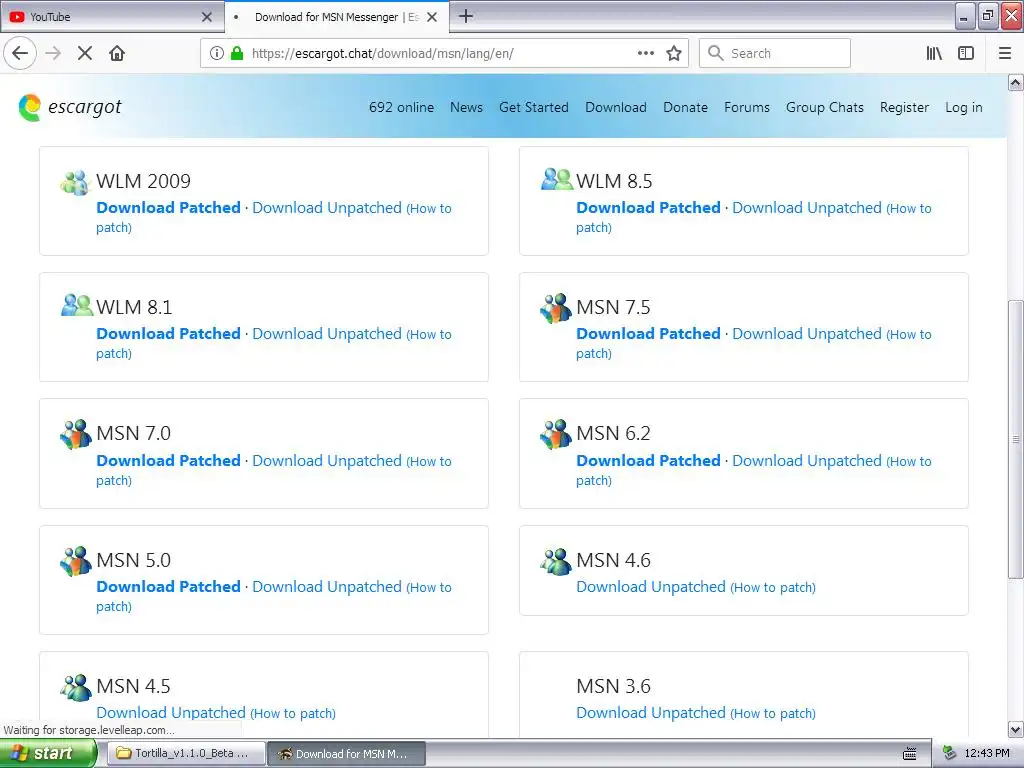This screenshot has height=768, width=1024.
Task: Download Unpatched MSN 3.6
Action: (x=650, y=712)
